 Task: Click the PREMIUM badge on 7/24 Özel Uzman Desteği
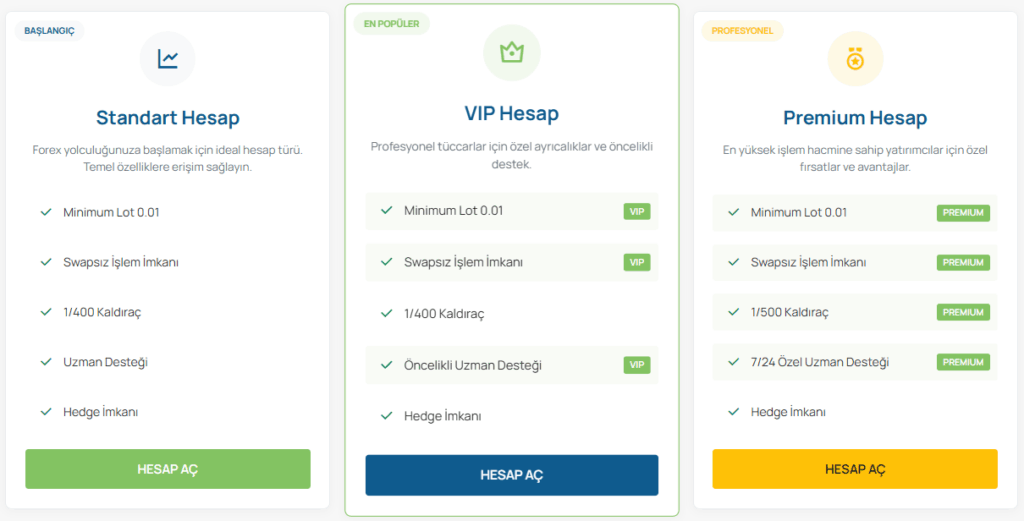coord(963,362)
